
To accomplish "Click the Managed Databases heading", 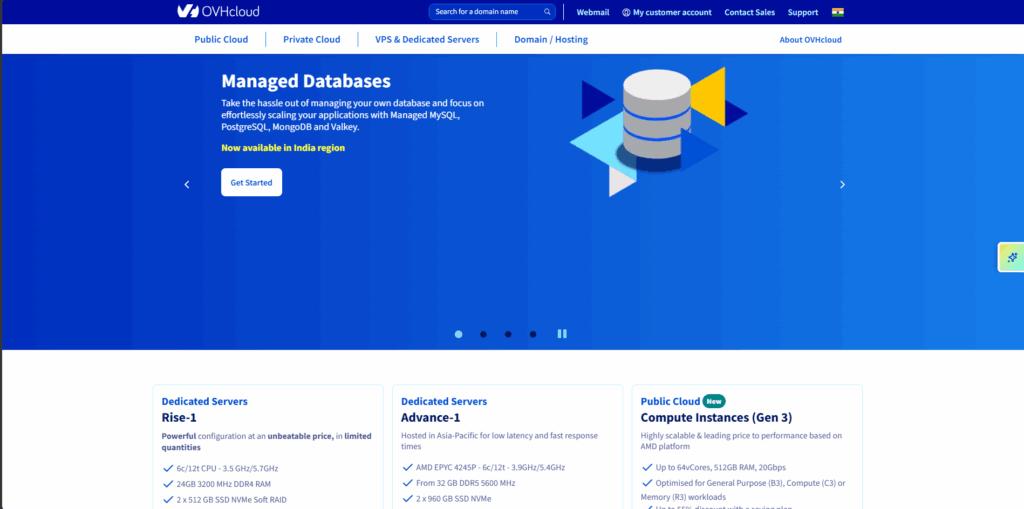I will (x=306, y=81).
